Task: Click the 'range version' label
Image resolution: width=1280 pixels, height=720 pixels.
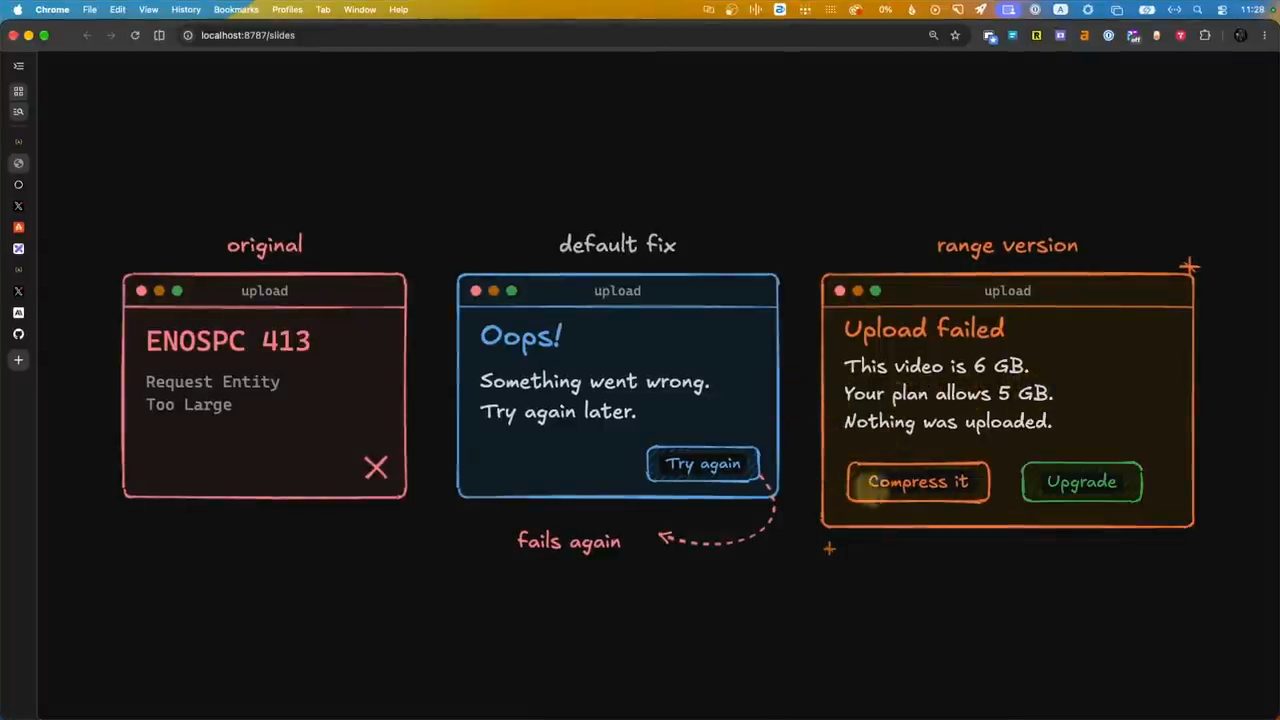Action: click(1007, 246)
